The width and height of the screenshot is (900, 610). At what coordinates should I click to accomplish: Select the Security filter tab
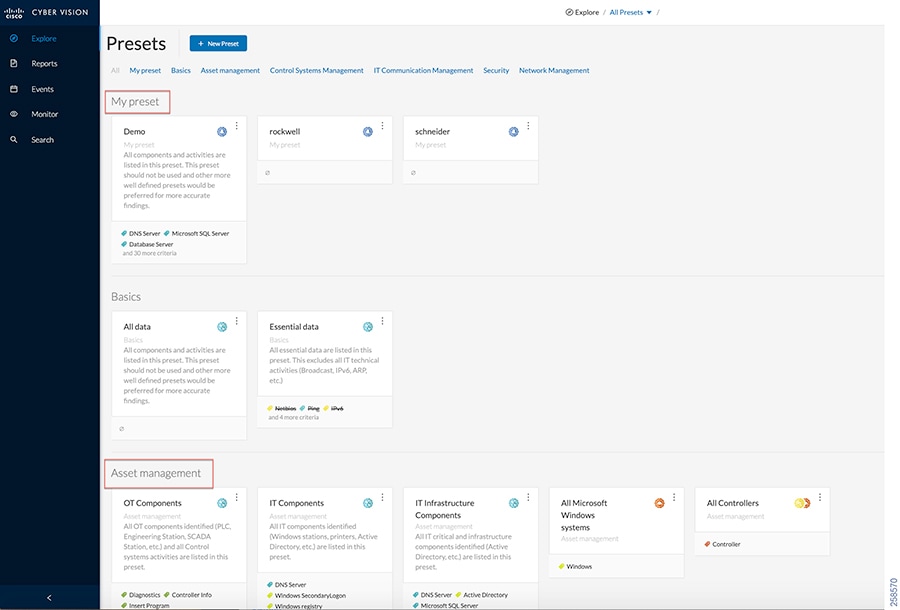[496, 71]
